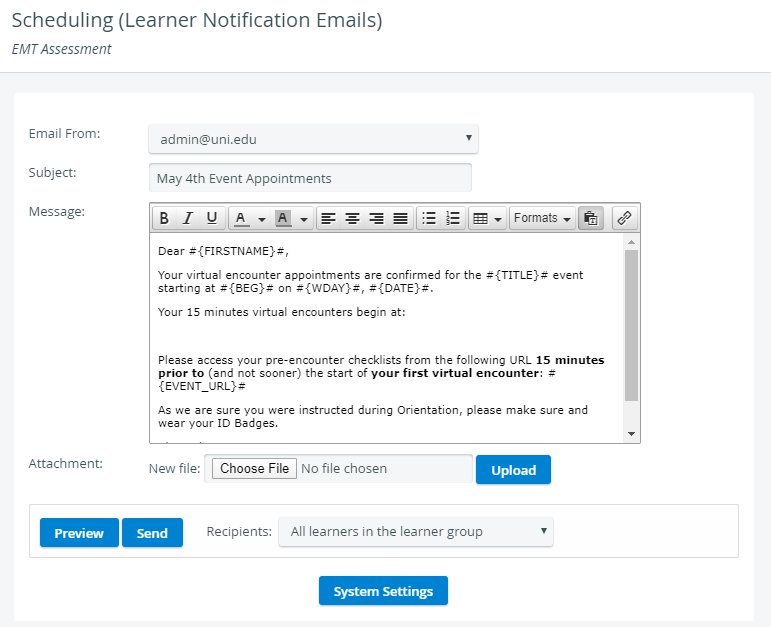The image size is (771, 627).
Task: Align message text to the left
Action: tap(328, 218)
